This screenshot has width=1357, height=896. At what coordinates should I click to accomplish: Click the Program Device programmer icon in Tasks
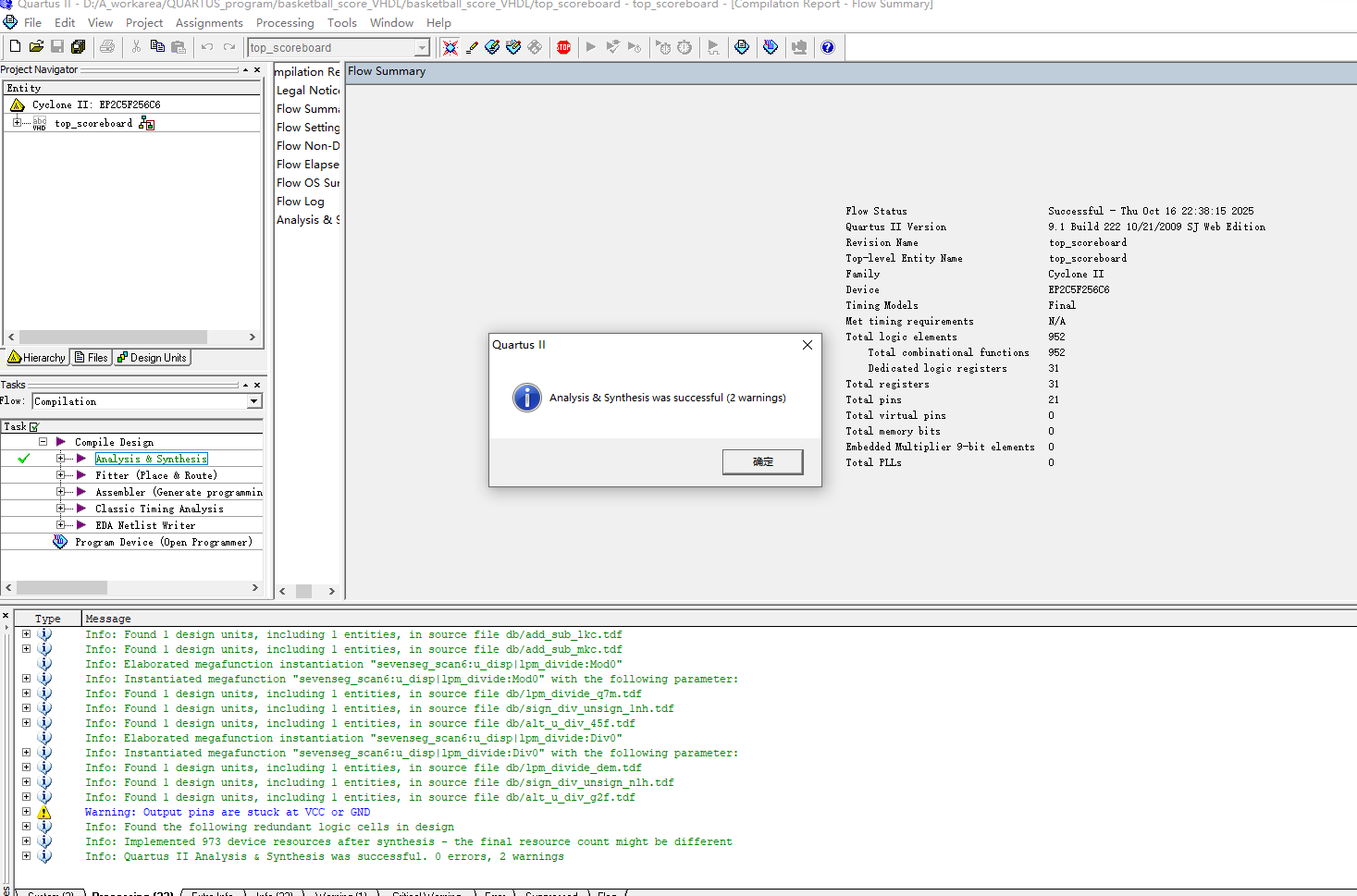[x=60, y=542]
